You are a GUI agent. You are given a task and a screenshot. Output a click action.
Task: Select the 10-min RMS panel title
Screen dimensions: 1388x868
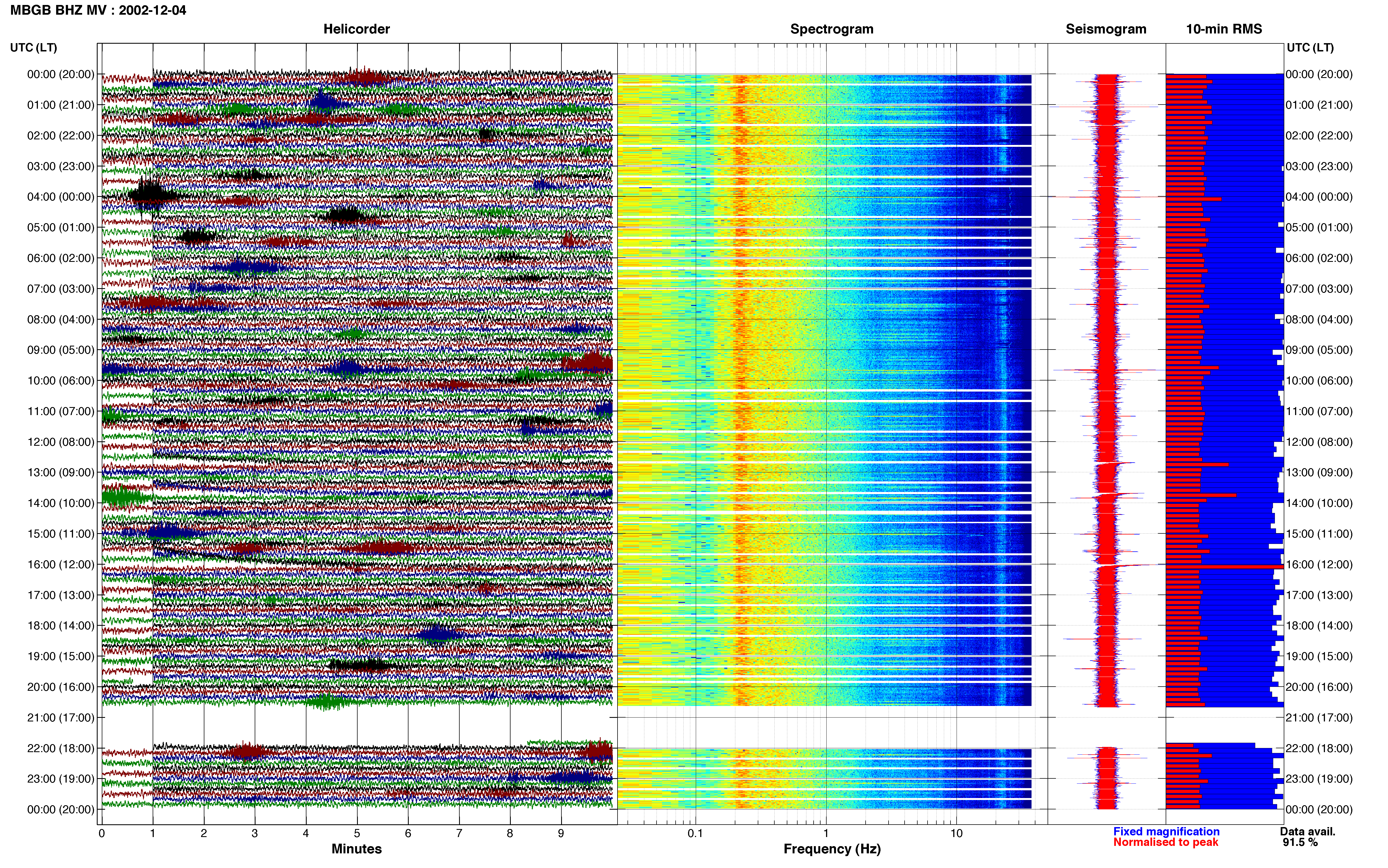(1224, 29)
